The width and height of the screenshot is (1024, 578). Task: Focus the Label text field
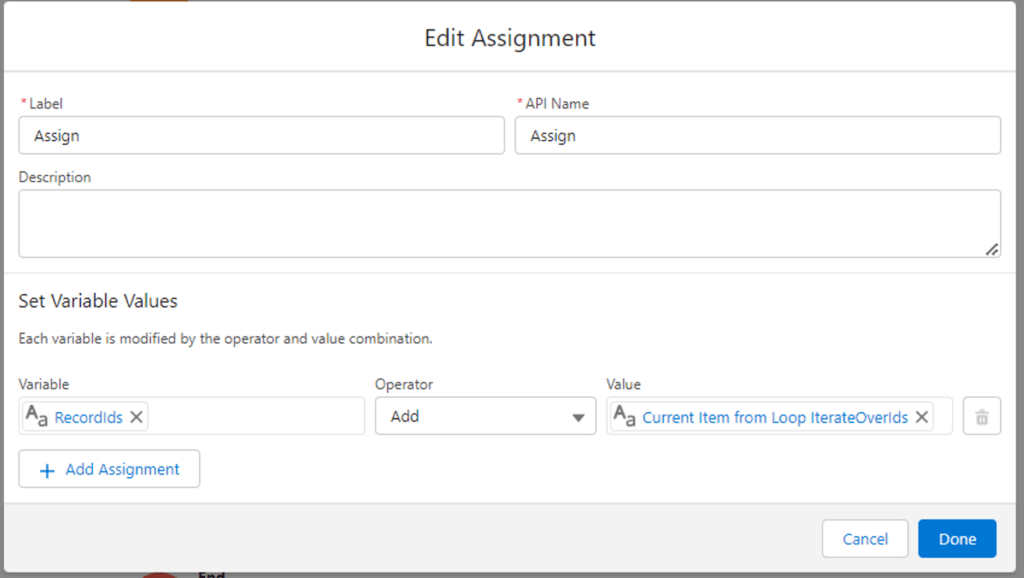tap(261, 135)
